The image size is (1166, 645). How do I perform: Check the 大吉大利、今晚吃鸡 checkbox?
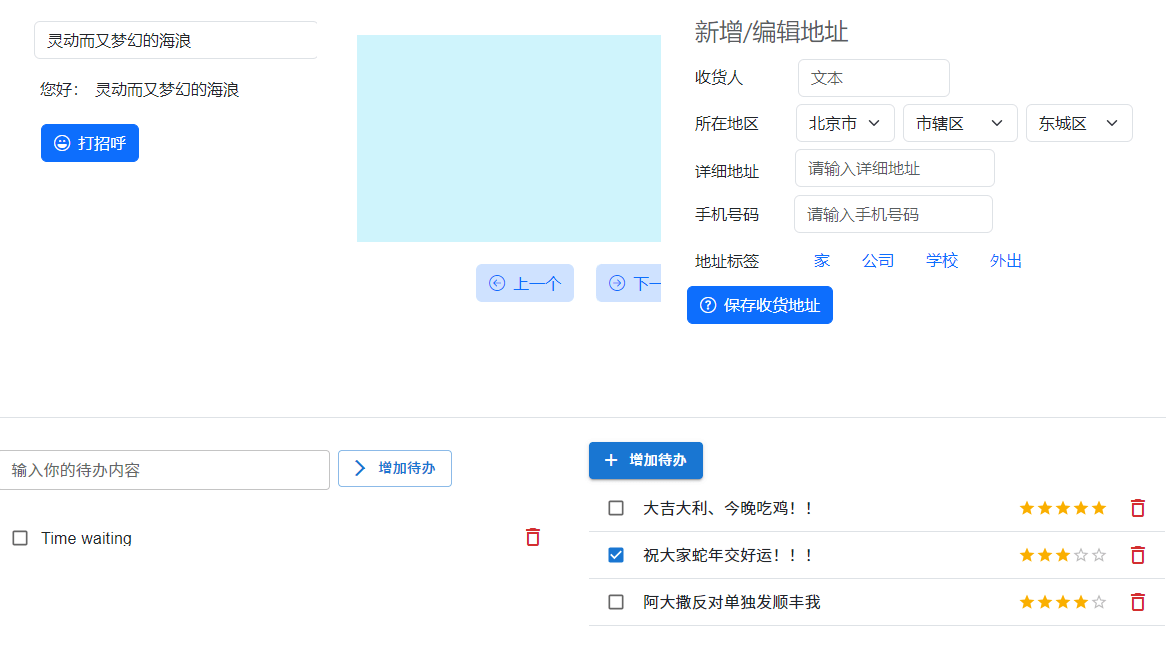coord(615,508)
